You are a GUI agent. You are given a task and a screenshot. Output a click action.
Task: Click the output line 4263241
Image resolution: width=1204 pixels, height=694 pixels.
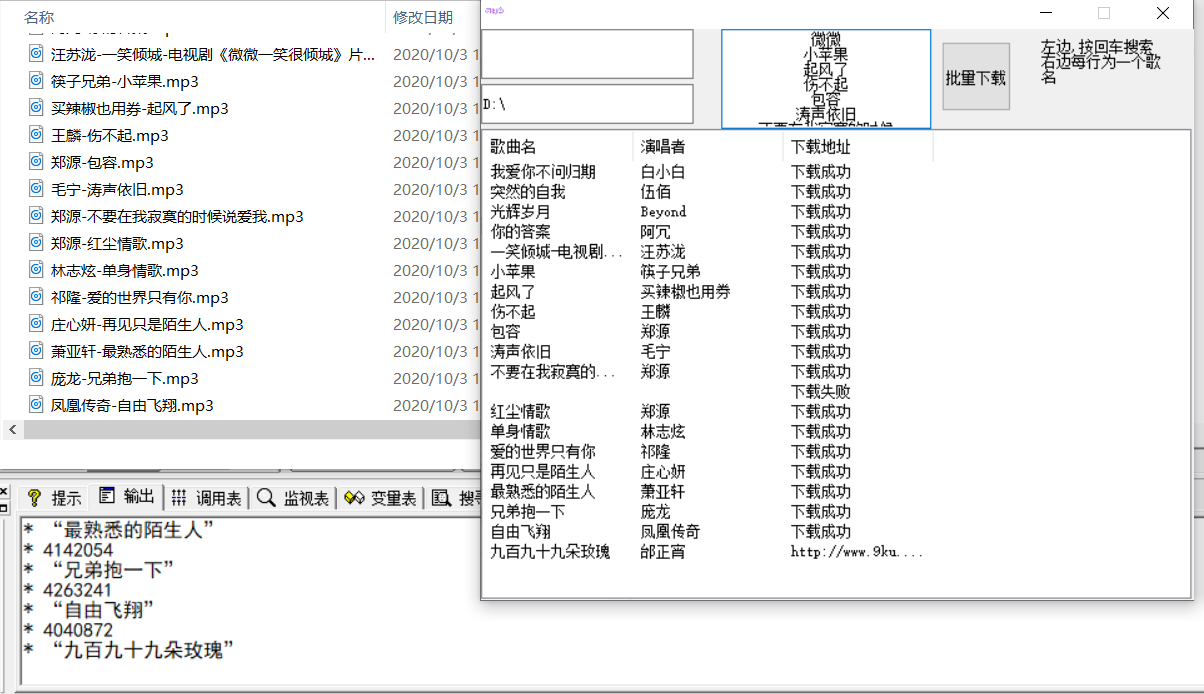tap(78, 590)
